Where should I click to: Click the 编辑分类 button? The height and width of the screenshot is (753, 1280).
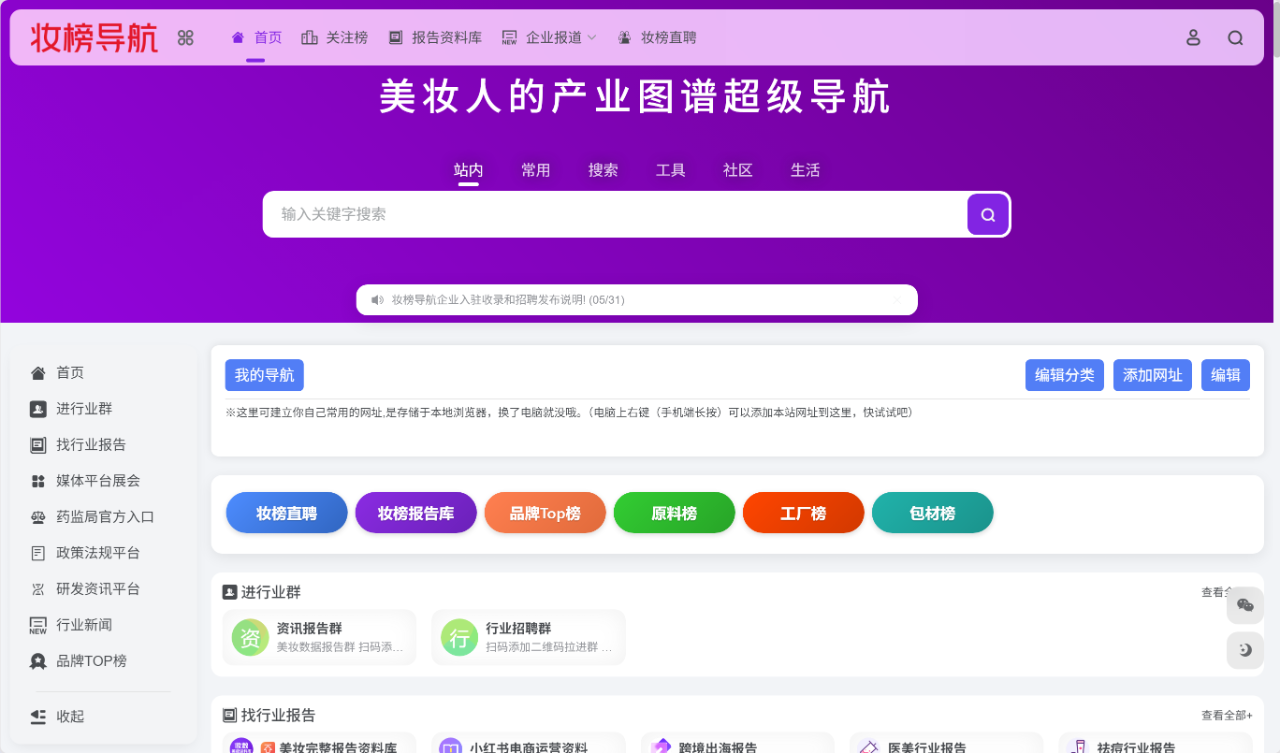[1064, 375]
